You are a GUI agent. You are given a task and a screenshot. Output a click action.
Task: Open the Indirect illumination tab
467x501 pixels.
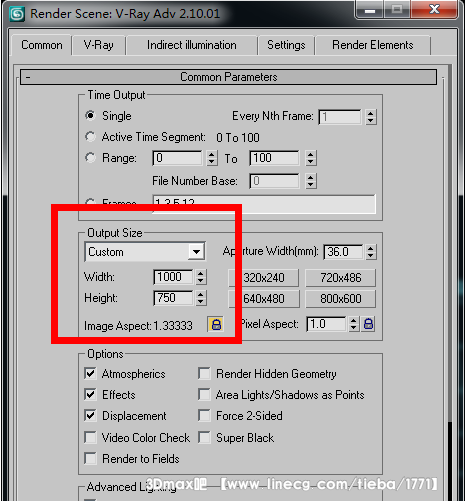pyautogui.click(x=192, y=45)
